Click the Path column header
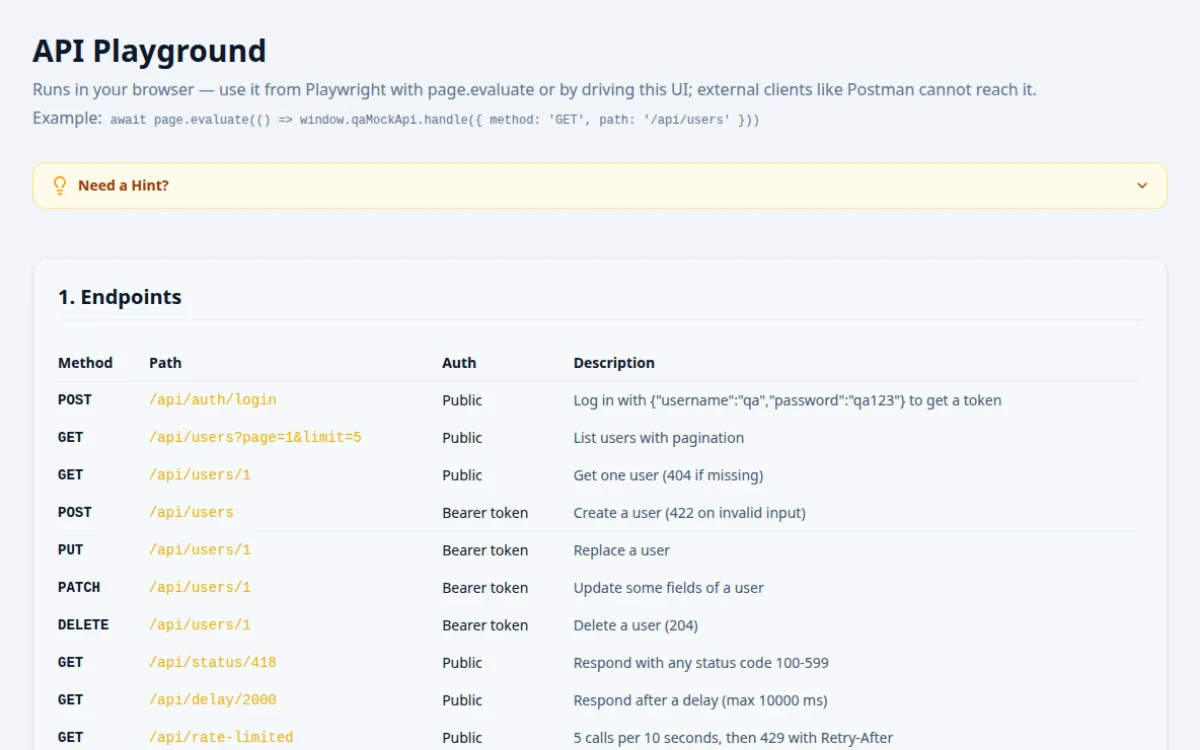The image size is (1200, 750). [x=165, y=363]
